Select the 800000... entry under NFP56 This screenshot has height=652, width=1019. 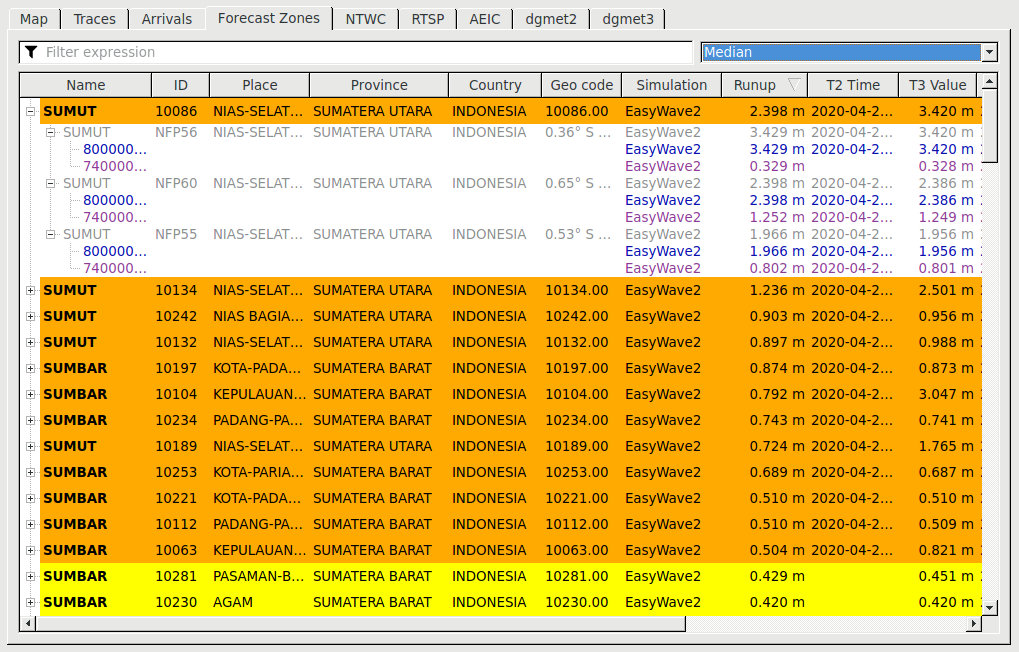(115, 150)
